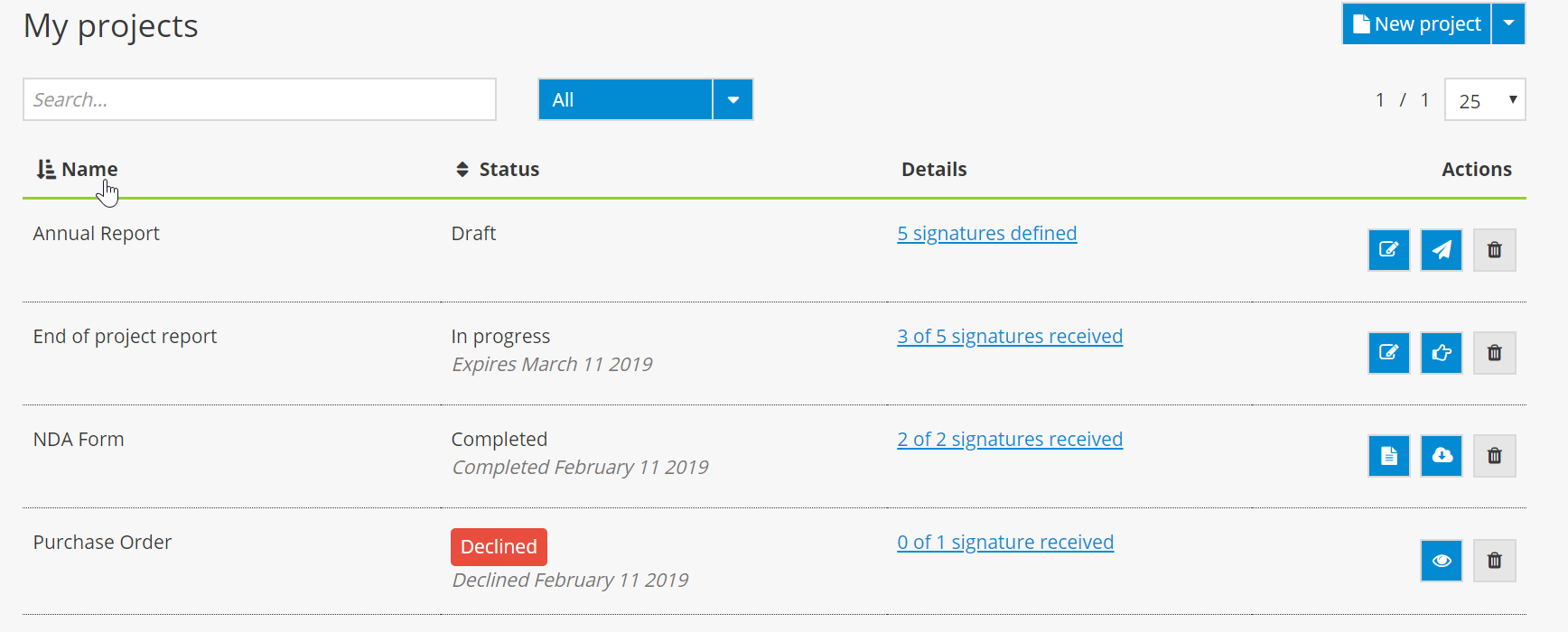View the declined Purchase Order

(x=1441, y=561)
